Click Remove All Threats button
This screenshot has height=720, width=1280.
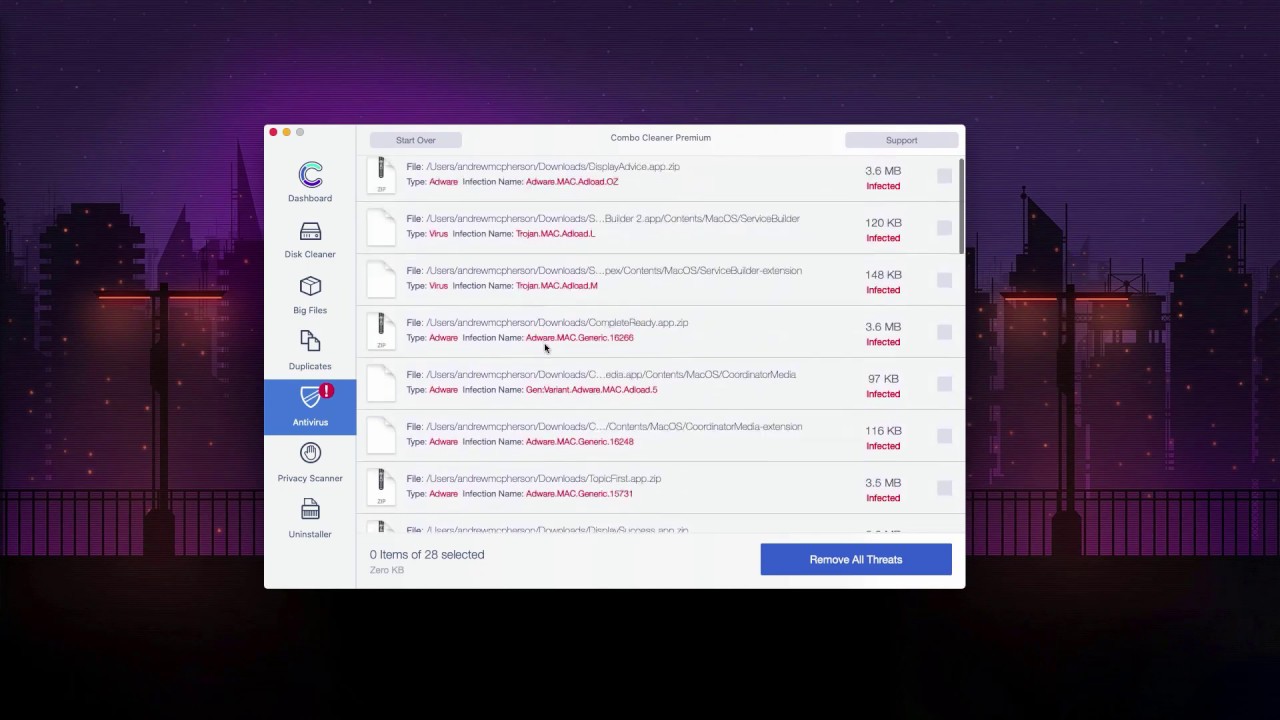(x=856, y=560)
